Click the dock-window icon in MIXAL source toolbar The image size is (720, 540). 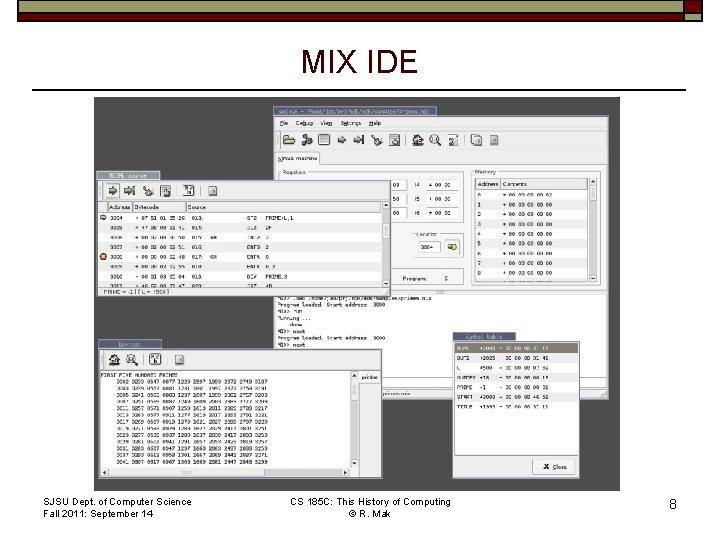click(189, 191)
